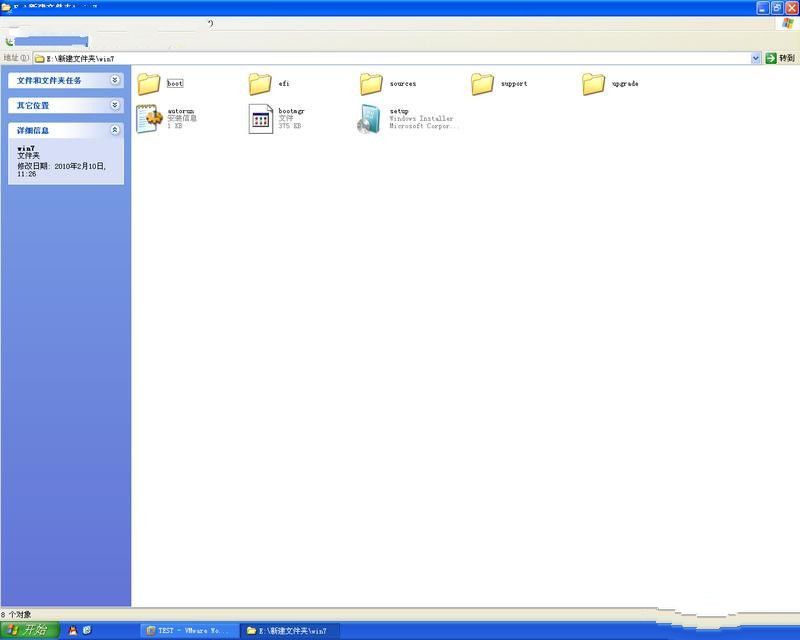Click the green 转到 arrow icon

[771, 58]
